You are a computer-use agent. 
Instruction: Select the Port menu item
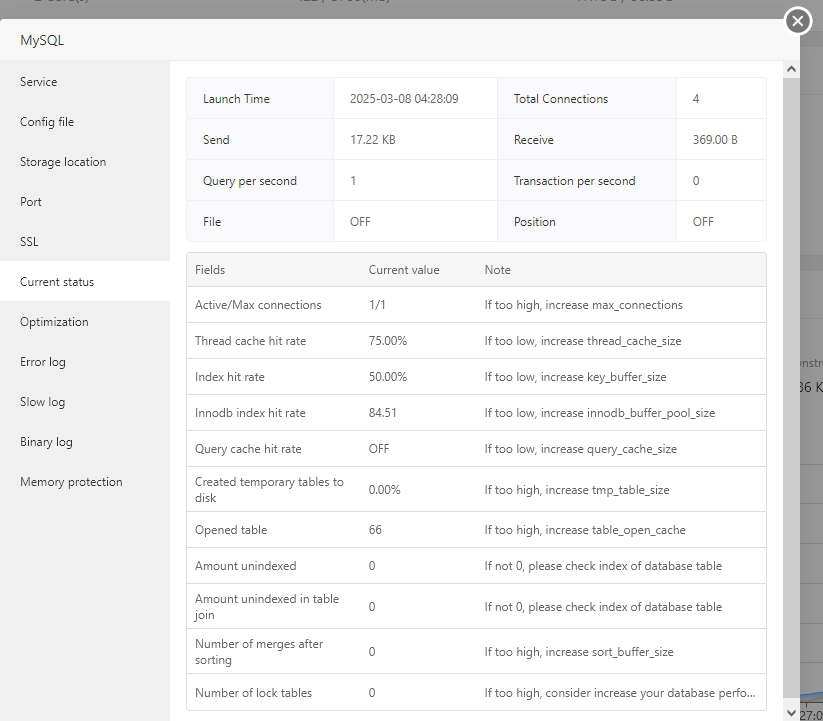31,202
